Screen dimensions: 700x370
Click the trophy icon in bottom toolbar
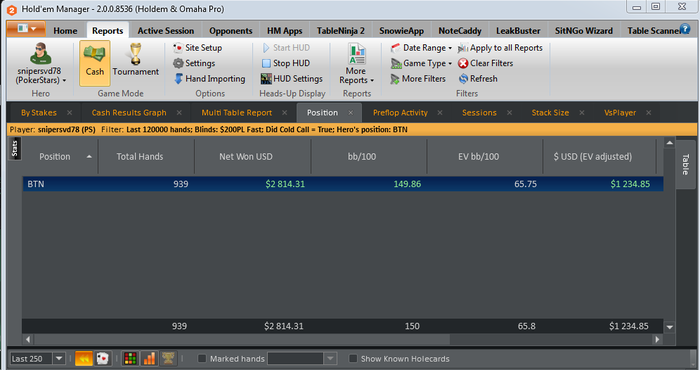[x=168, y=358]
